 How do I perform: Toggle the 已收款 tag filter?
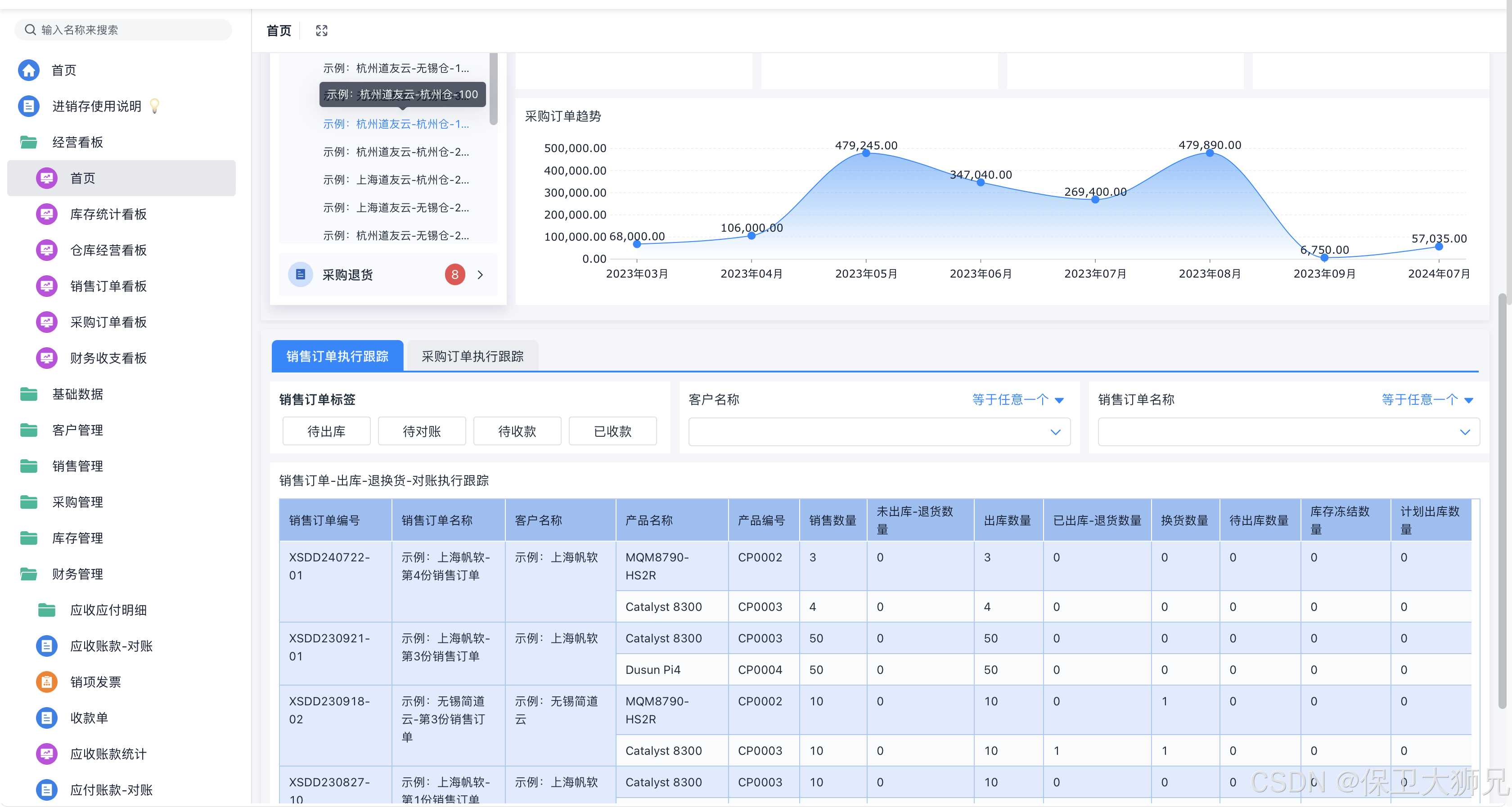click(612, 431)
